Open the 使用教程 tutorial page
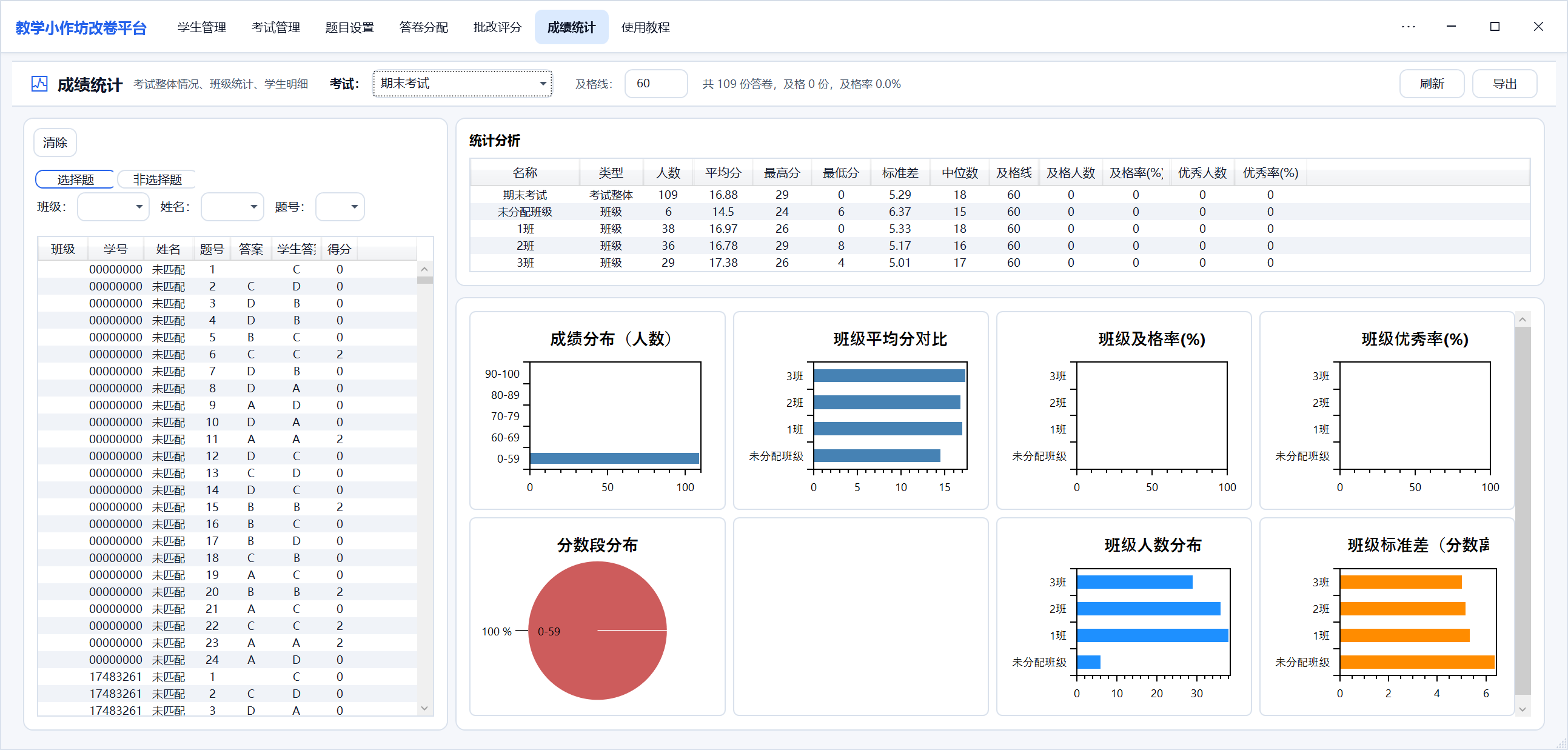The image size is (1568, 750). [x=645, y=27]
